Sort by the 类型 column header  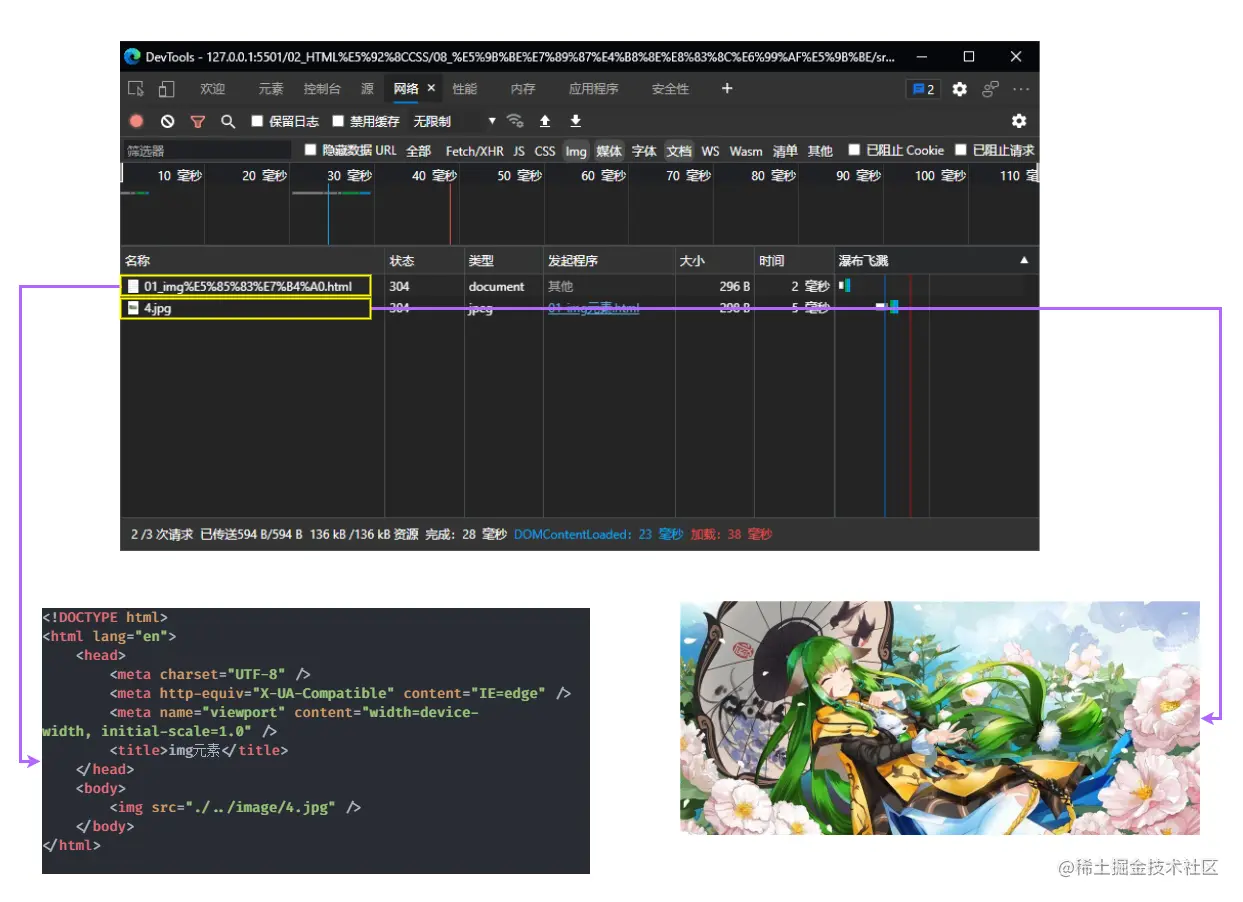point(504,261)
